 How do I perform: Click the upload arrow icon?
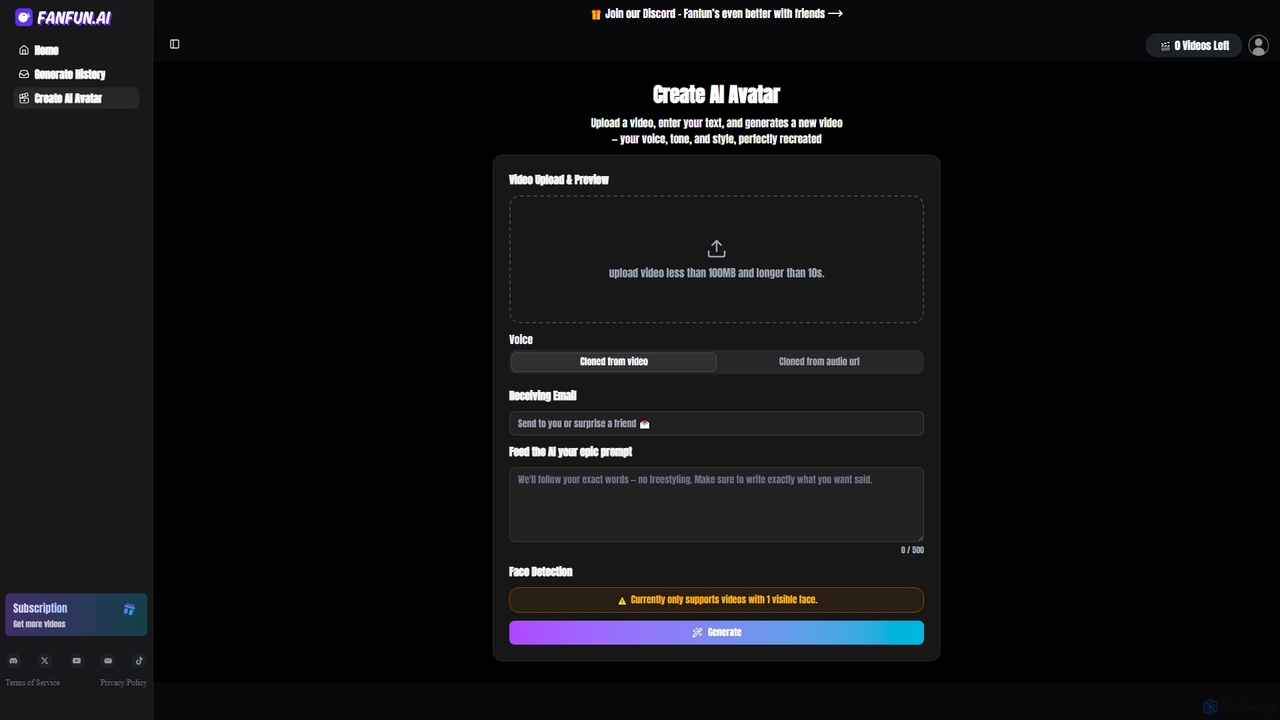point(716,248)
